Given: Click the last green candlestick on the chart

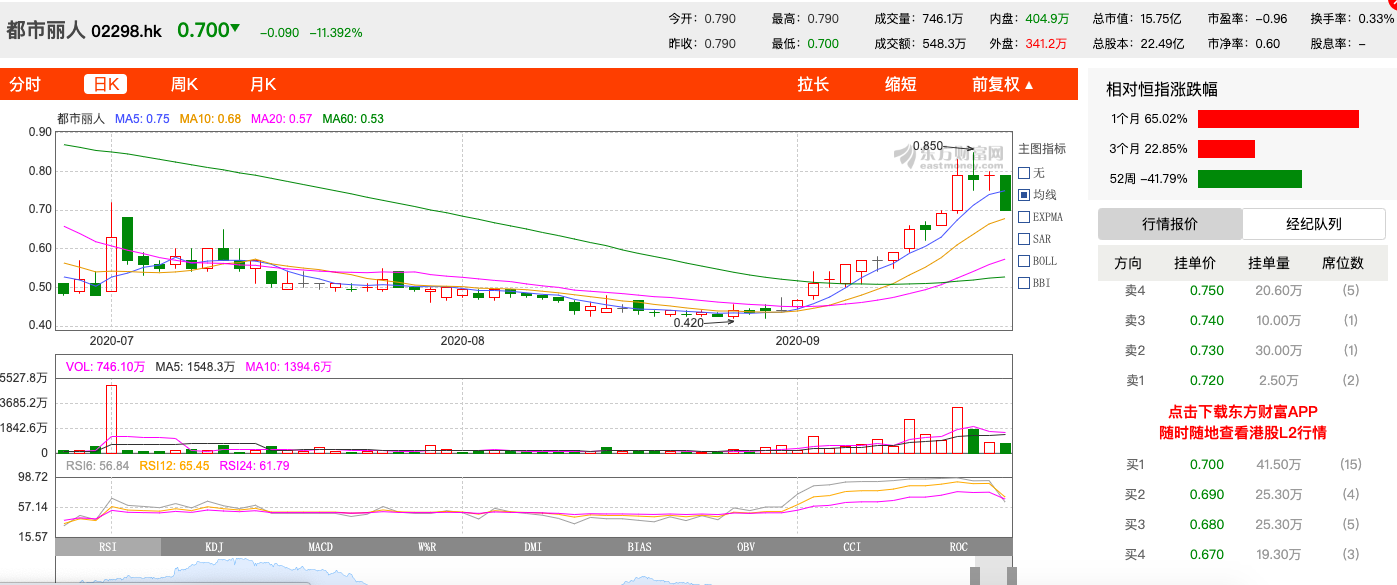Looking at the screenshot, I should point(1005,193).
